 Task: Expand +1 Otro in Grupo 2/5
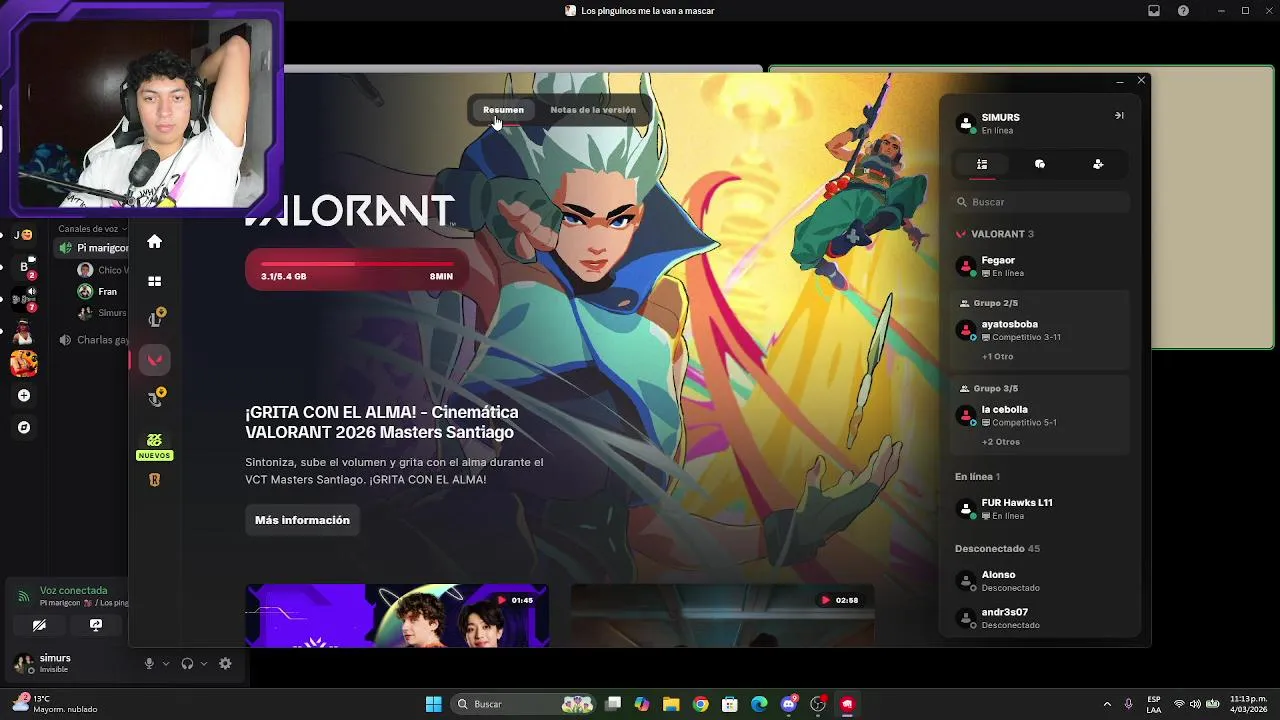(997, 356)
